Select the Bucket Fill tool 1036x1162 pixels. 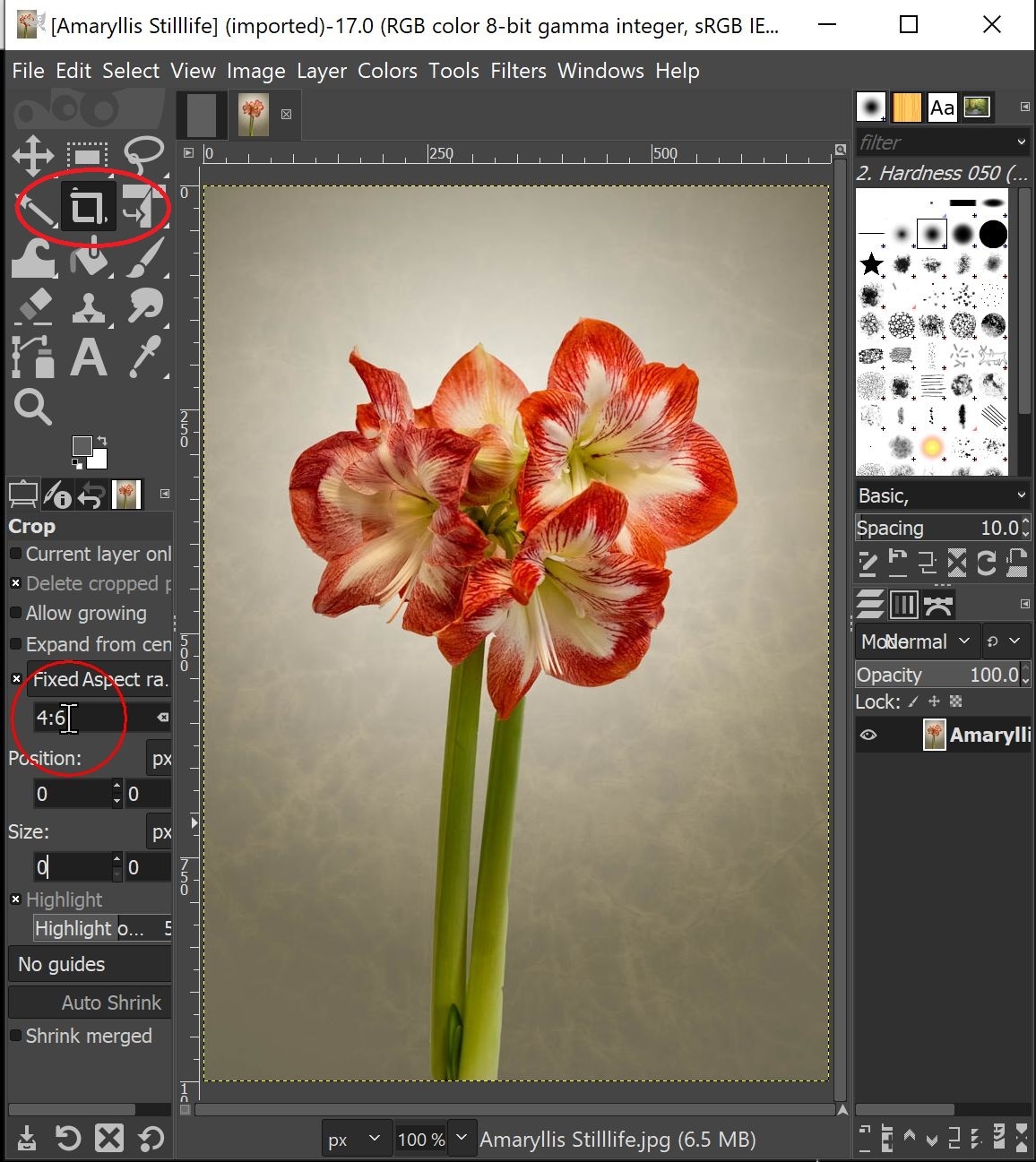click(x=87, y=259)
